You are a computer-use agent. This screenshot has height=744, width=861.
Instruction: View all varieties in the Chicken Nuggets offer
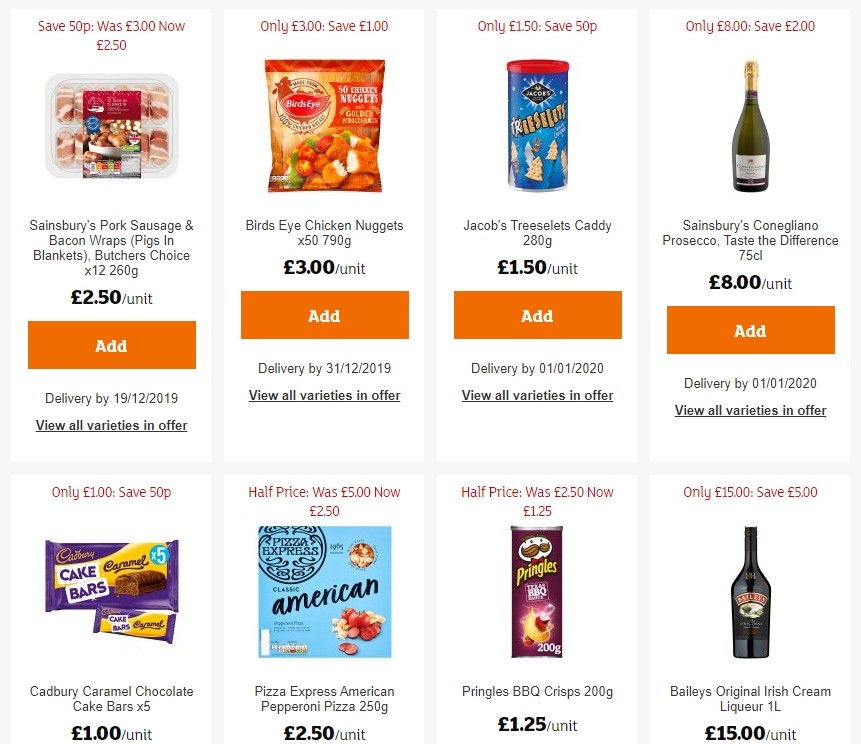[324, 395]
